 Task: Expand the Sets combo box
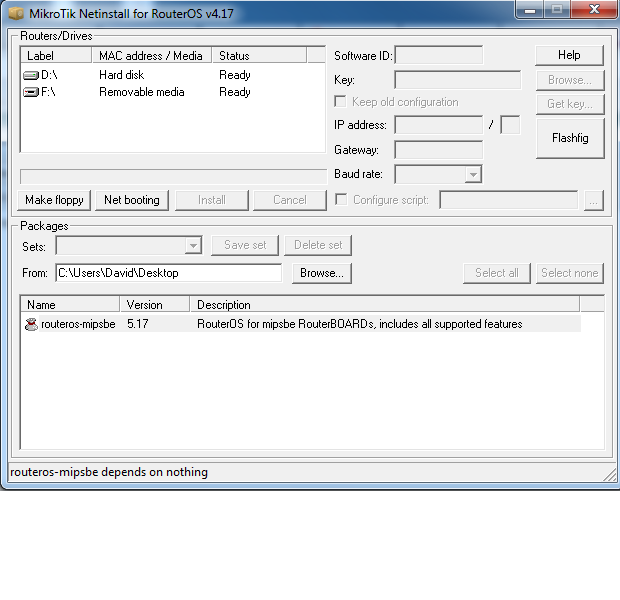pyautogui.click(x=193, y=246)
